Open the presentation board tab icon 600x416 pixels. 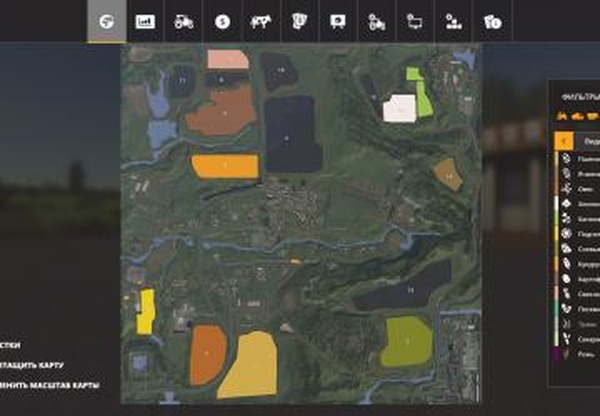point(338,21)
